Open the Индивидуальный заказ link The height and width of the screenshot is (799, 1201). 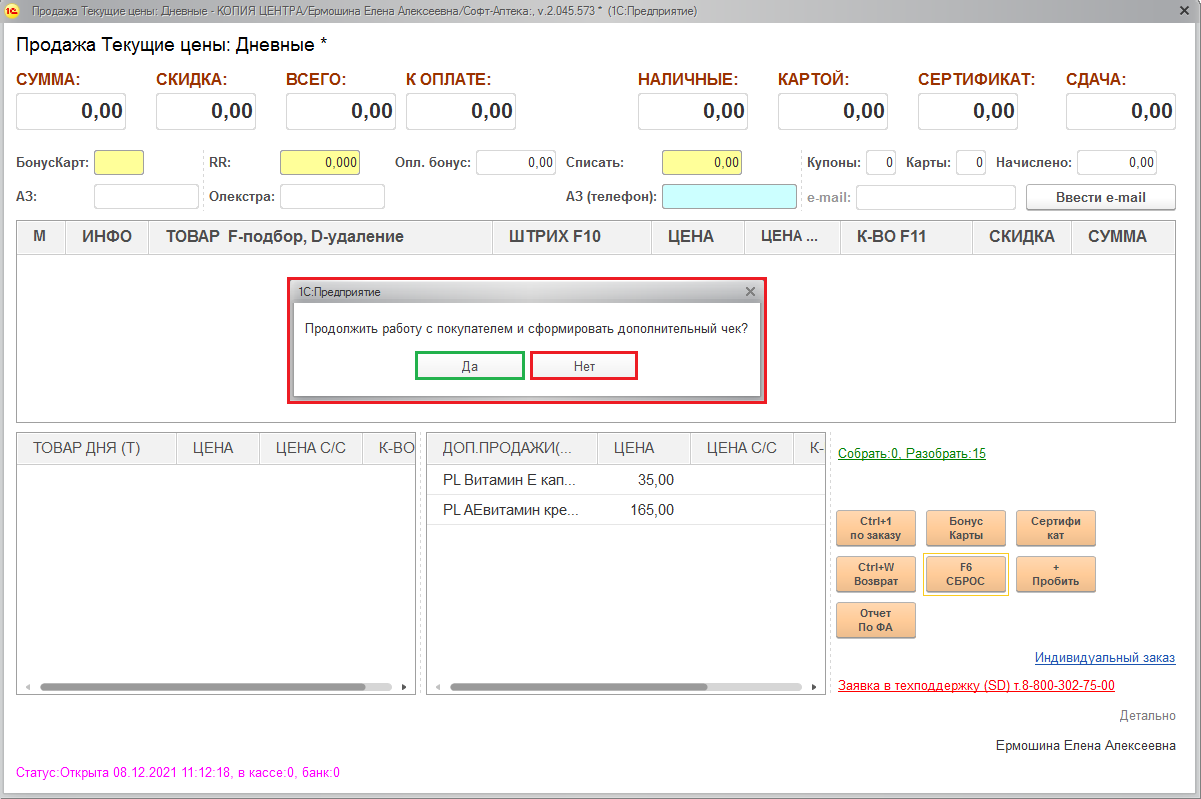click(x=1104, y=657)
